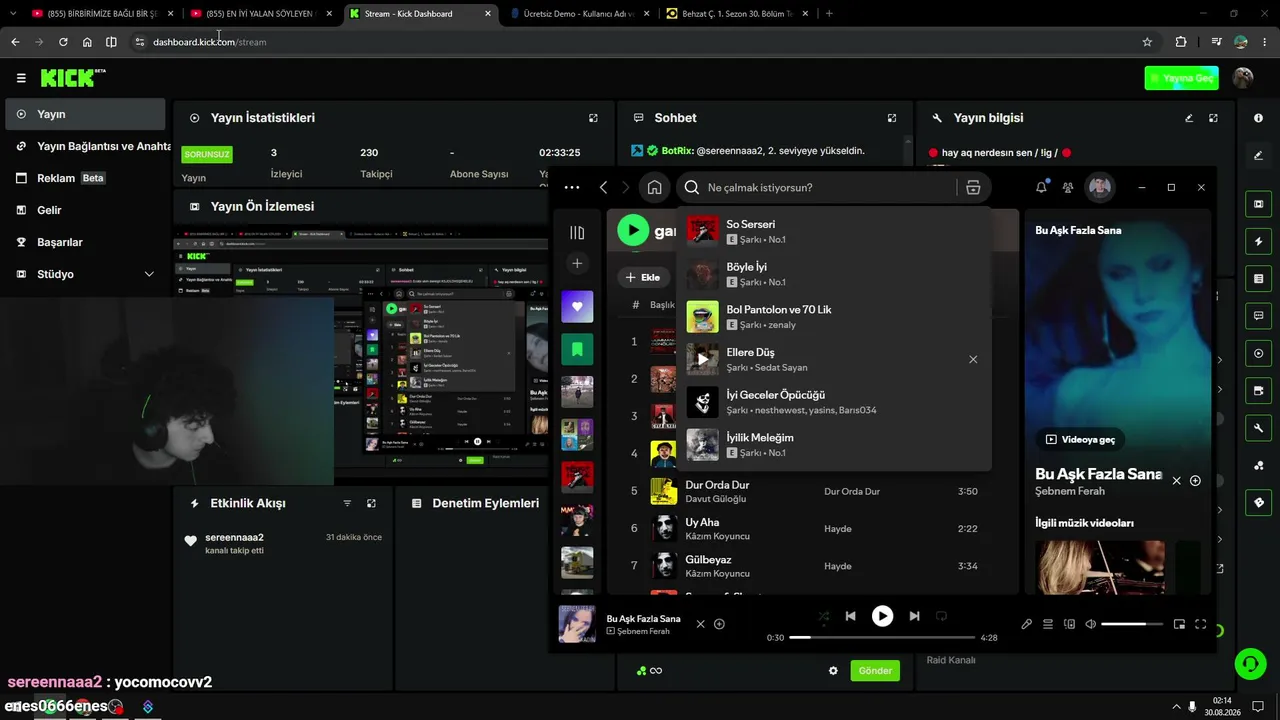Open chat settings gear icon
The width and height of the screenshot is (1280, 720).
pyautogui.click(x=833, y=670)
